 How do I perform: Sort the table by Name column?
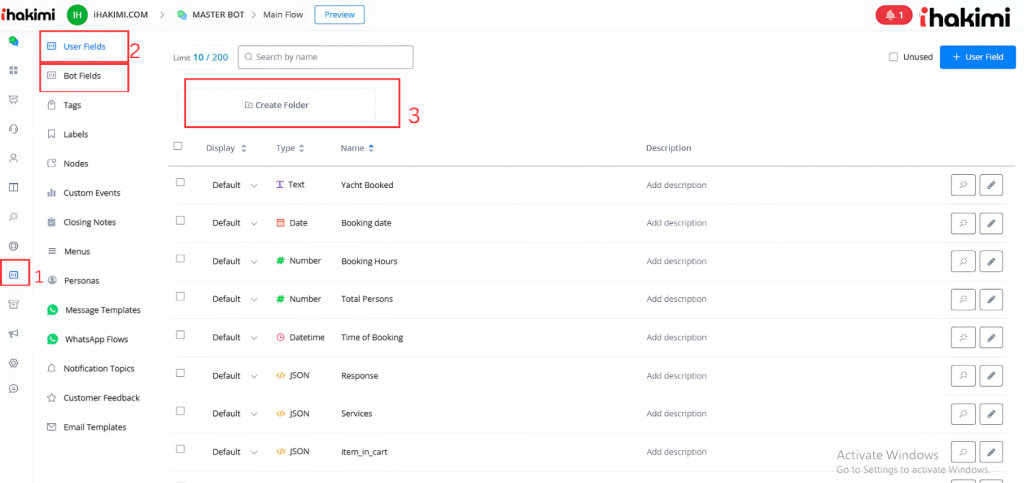[357, 148]
